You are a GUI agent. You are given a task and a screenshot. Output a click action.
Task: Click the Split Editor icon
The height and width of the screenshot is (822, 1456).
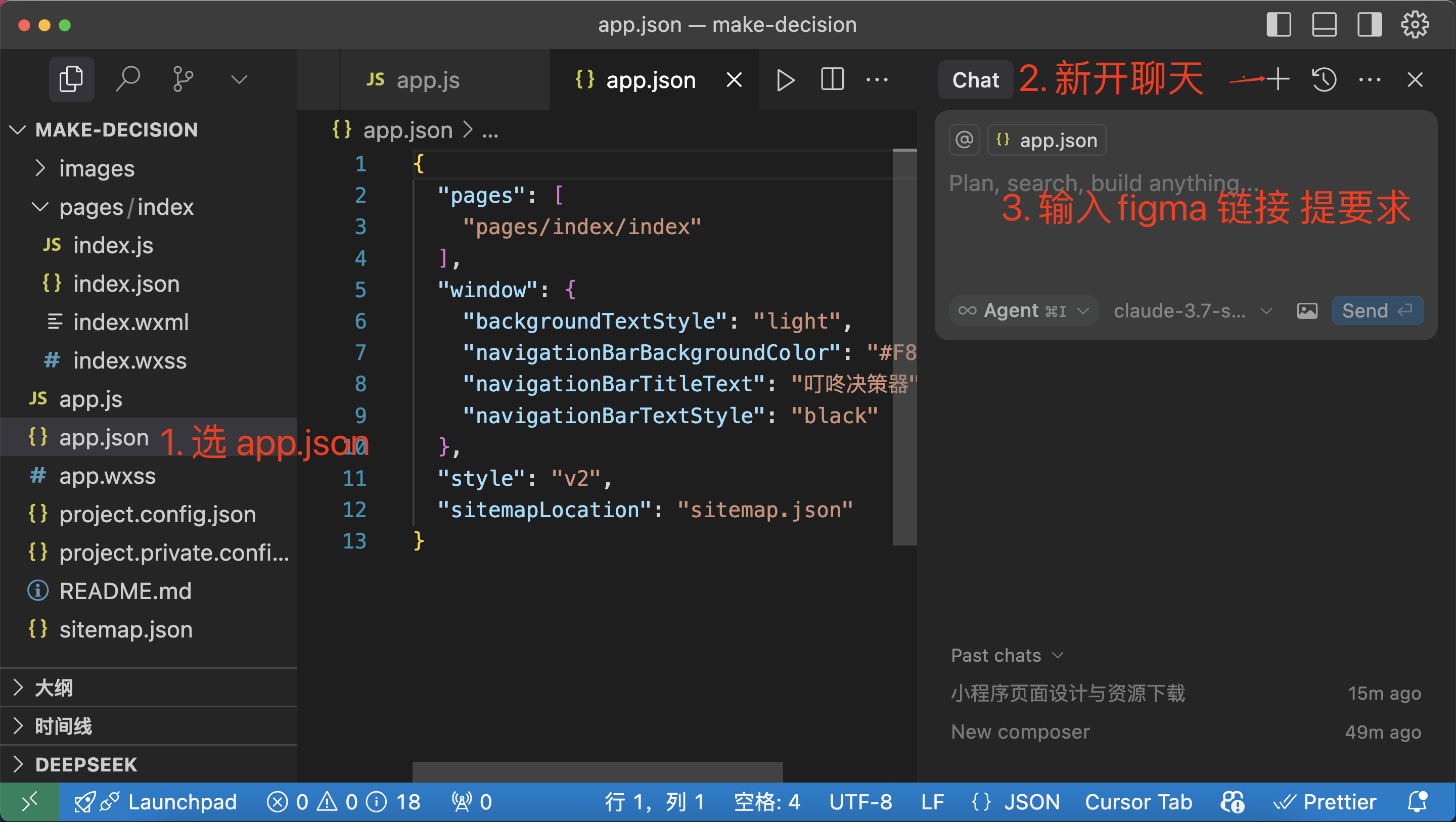832,80
